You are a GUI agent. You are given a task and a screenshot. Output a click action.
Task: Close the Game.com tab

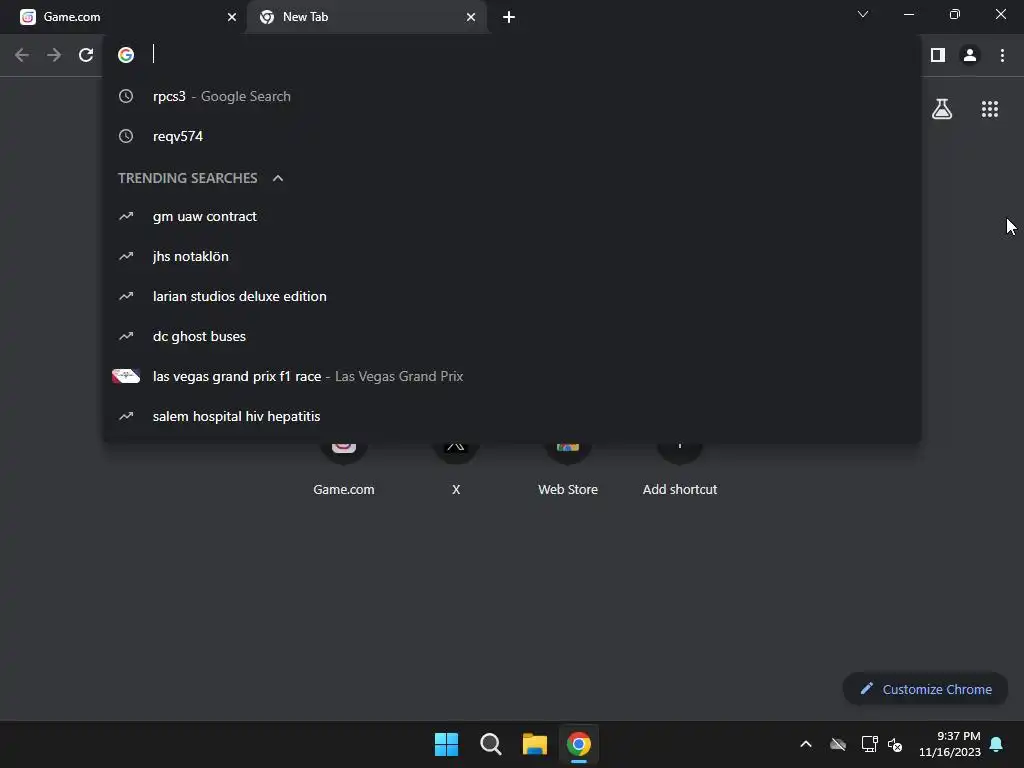coord(232,17)
